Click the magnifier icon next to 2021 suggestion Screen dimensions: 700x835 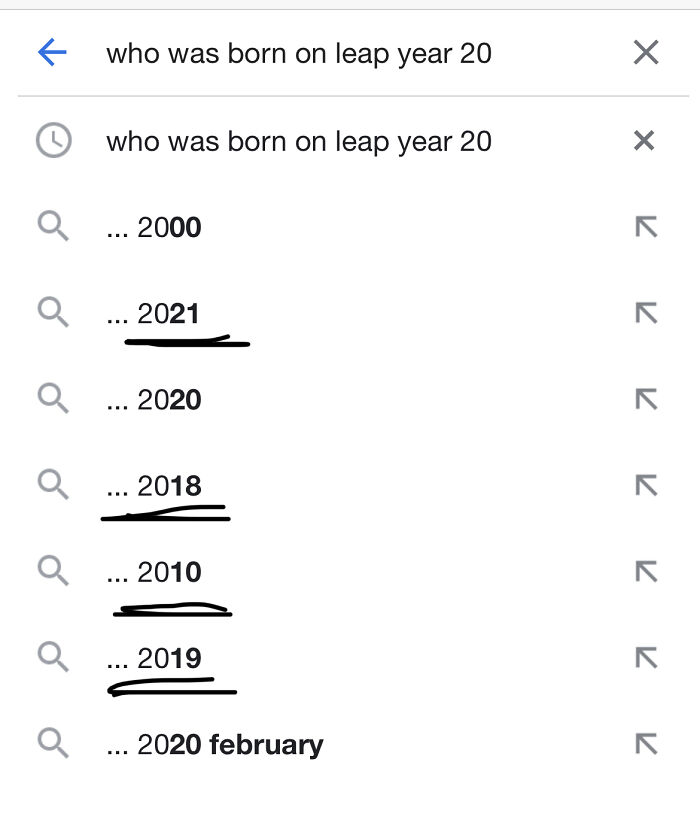55,313
